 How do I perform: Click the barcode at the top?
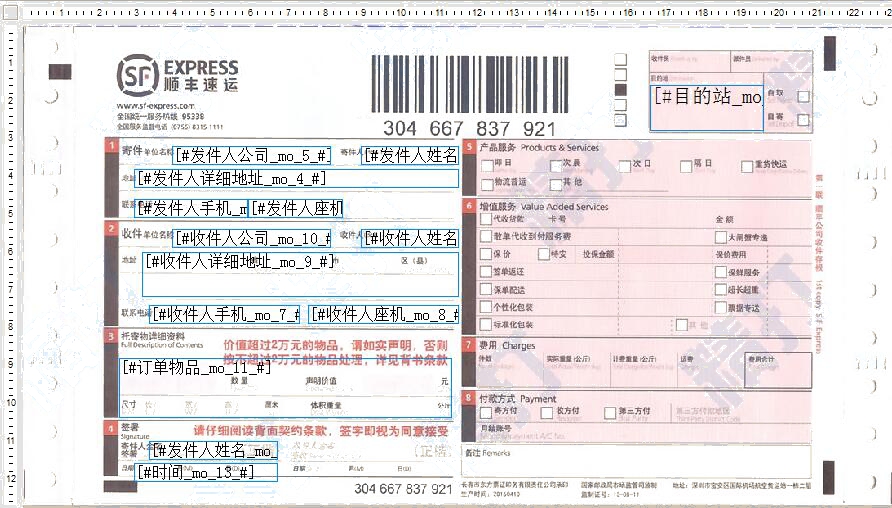coord(469,84)
